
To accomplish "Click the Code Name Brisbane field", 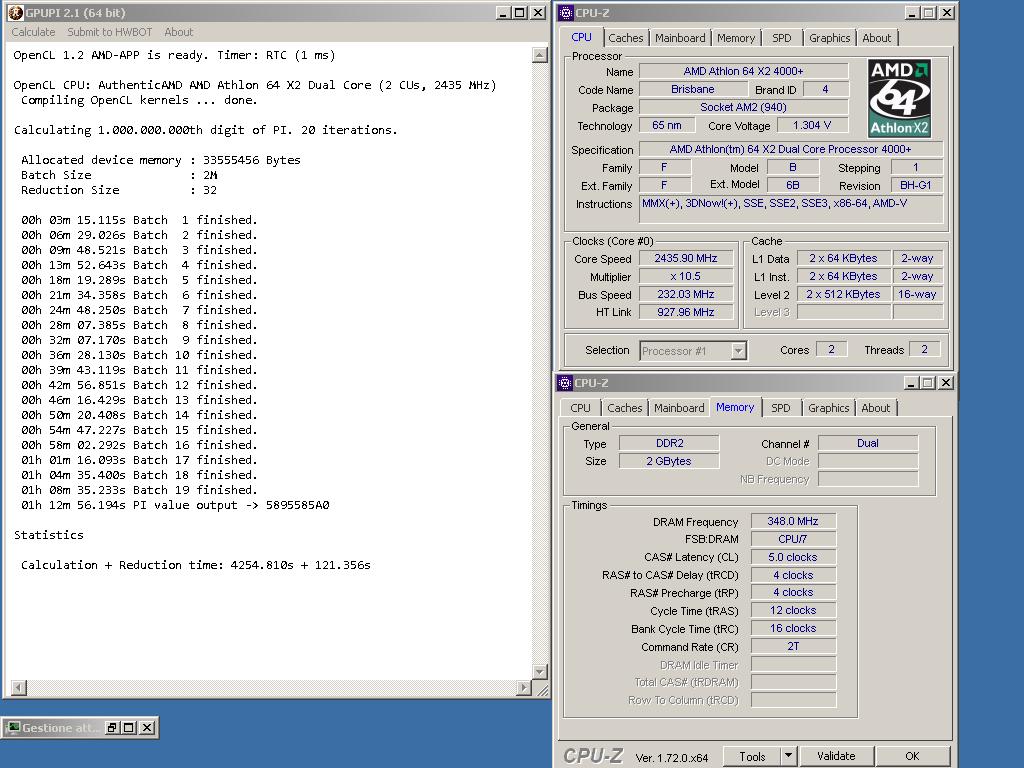I will [692, 89].
